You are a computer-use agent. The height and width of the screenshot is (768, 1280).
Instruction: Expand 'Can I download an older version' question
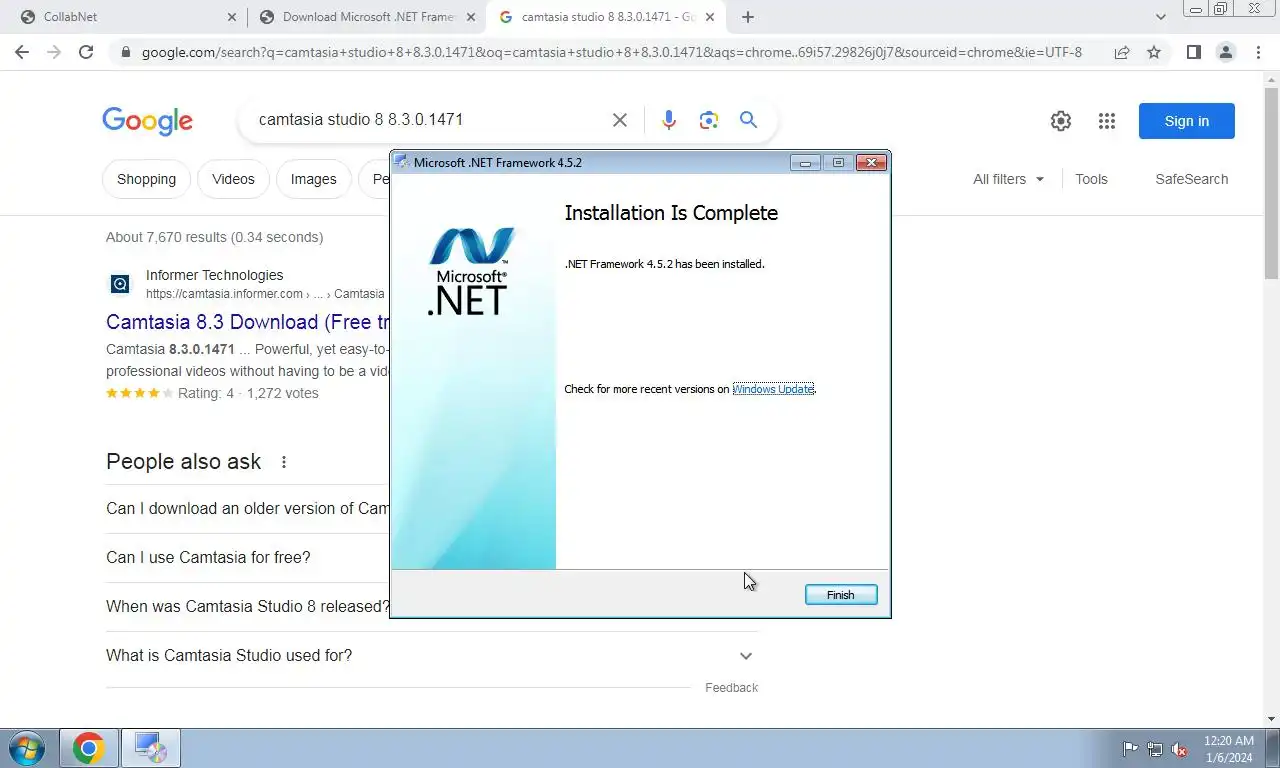pyautogui.click(x=248, y=508)
